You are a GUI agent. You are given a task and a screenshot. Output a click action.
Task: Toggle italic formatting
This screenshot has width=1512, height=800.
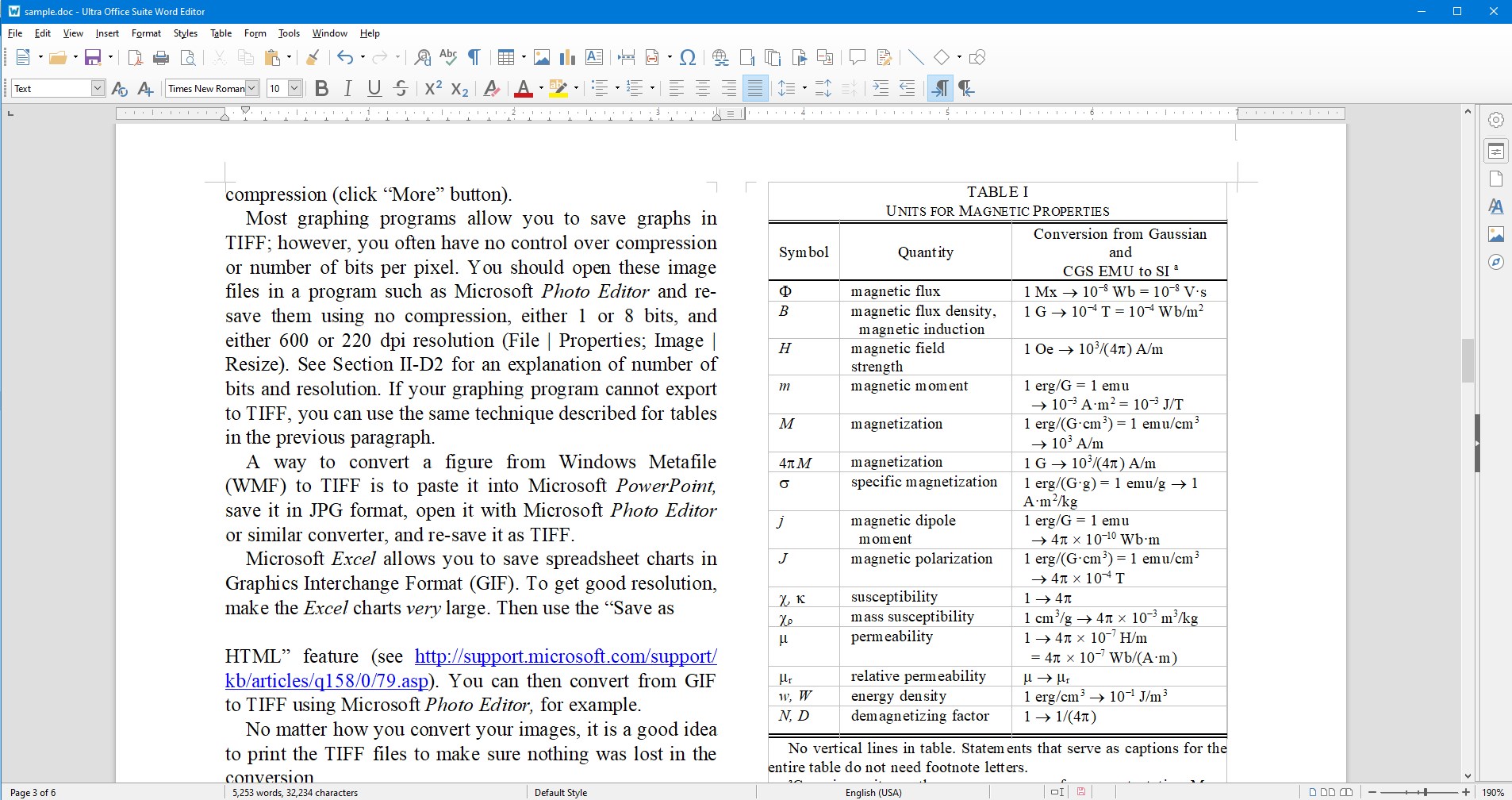(347, 88)
